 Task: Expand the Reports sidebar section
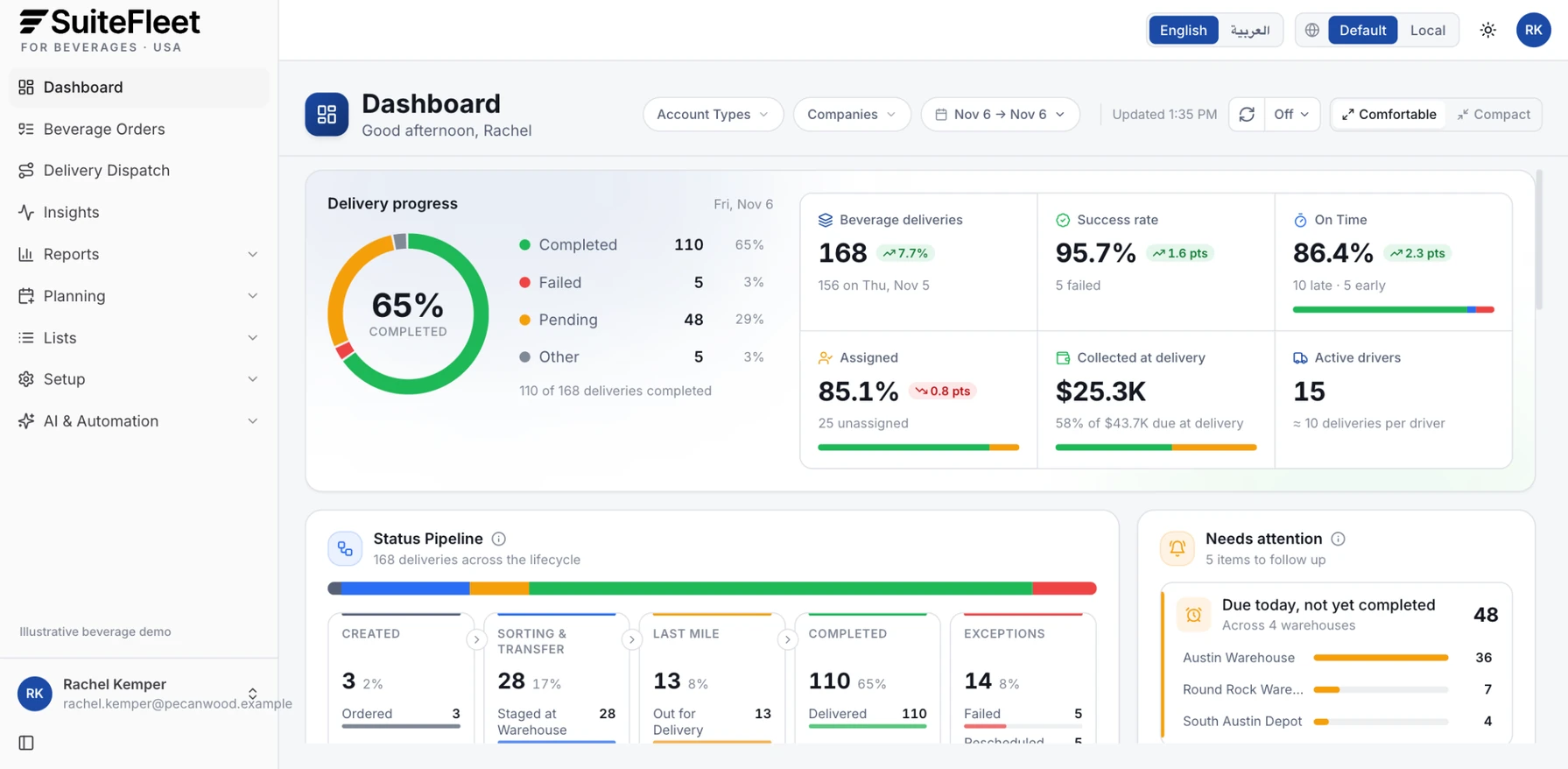click(x=139, y=255)
